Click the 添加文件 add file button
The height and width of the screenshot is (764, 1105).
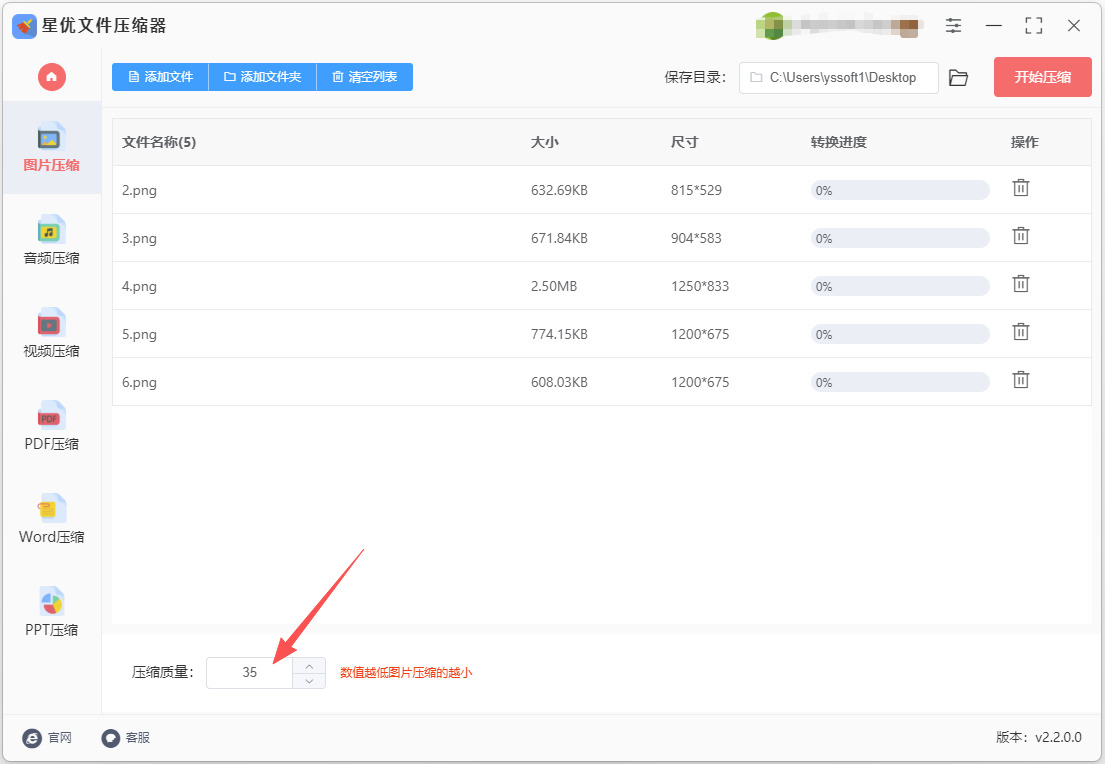[161, 77]
